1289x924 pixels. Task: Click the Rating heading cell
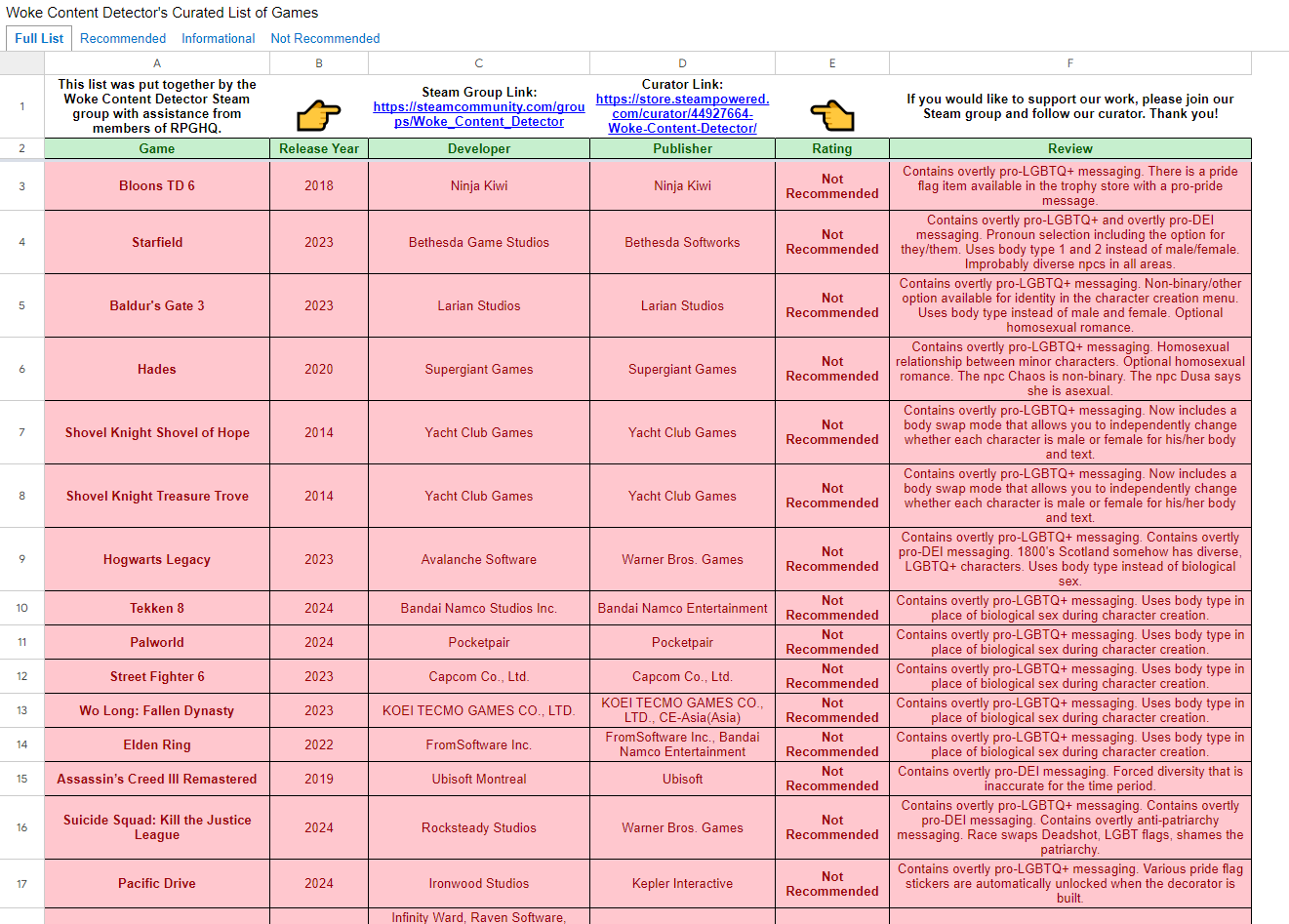832,149
